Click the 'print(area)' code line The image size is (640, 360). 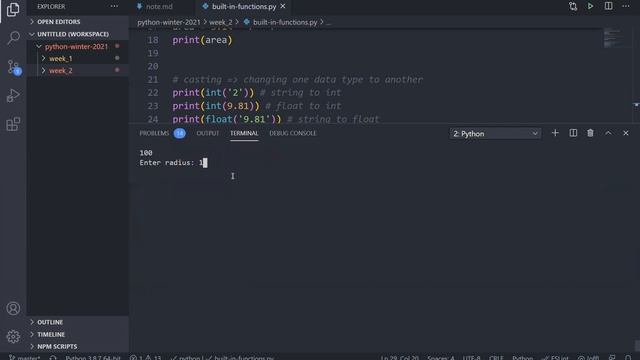point(202,40)
